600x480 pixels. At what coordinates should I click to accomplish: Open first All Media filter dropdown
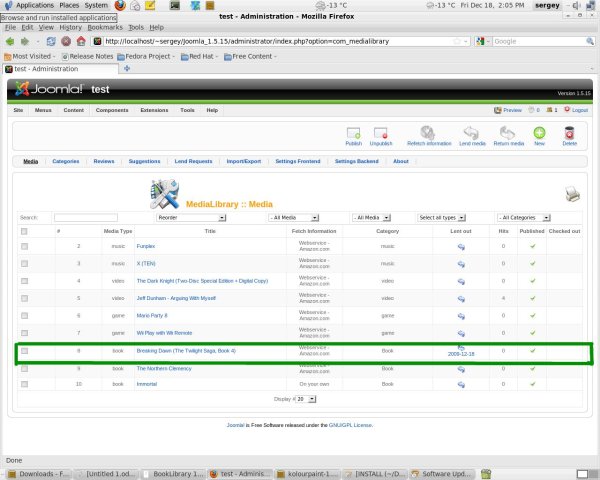[x=293, y=217]
